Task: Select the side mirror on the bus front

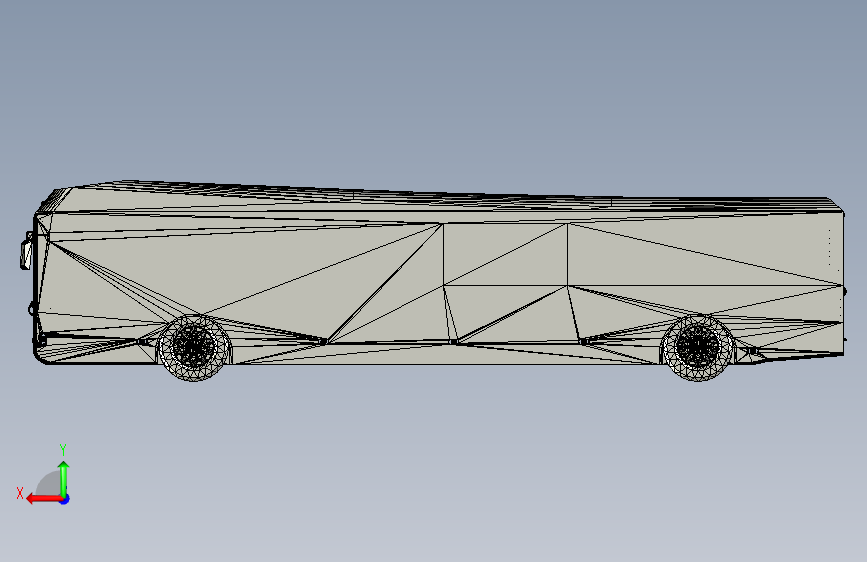Action: click(x=26, y=253)
